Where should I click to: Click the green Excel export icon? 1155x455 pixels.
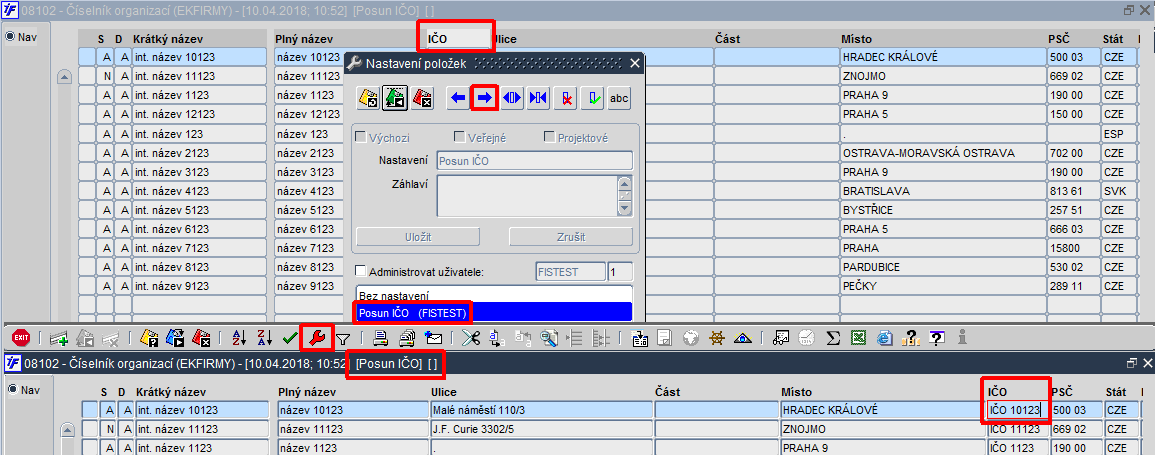[858, 338]
